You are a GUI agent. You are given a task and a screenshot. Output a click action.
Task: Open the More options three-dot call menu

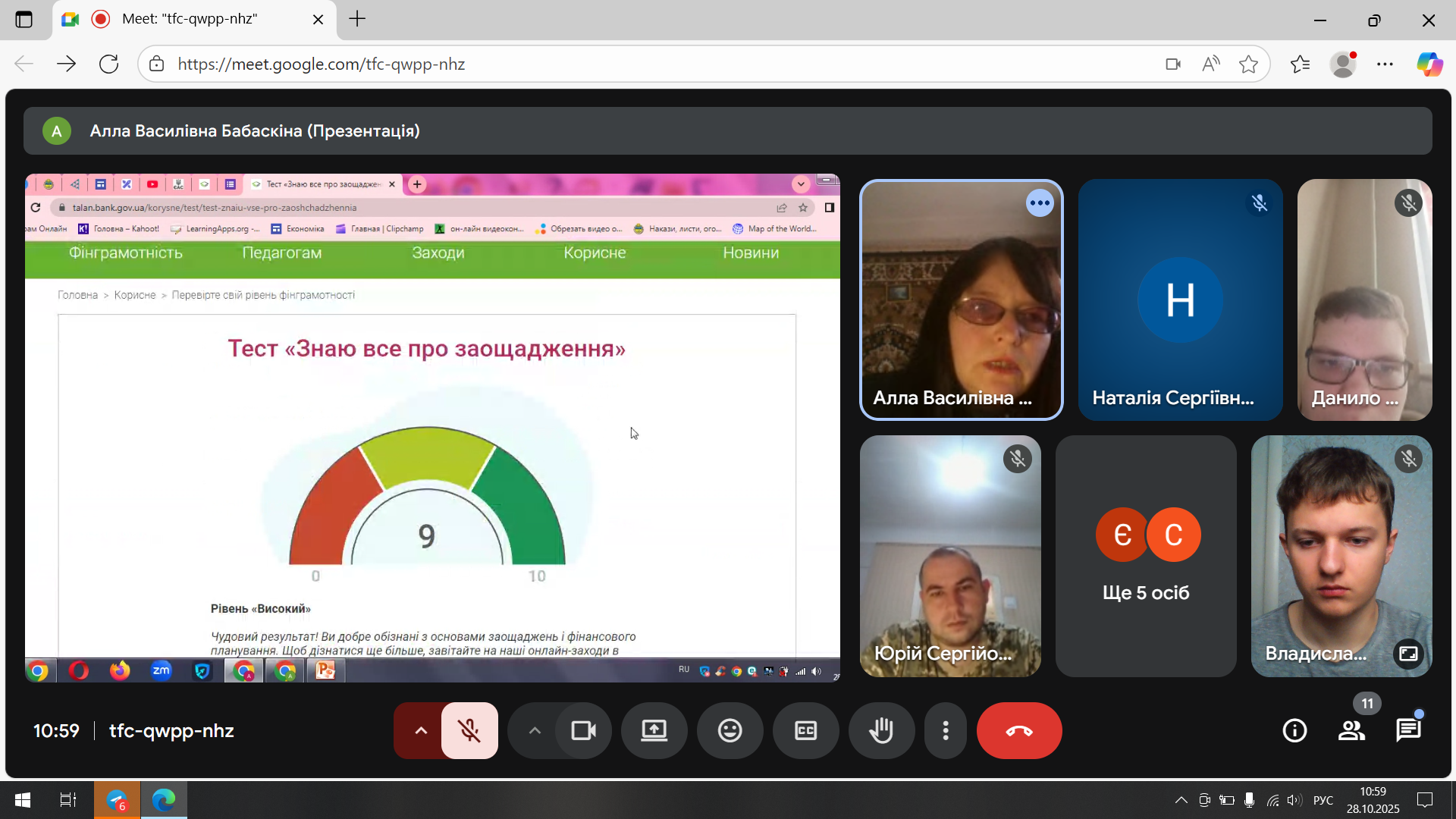945,730
